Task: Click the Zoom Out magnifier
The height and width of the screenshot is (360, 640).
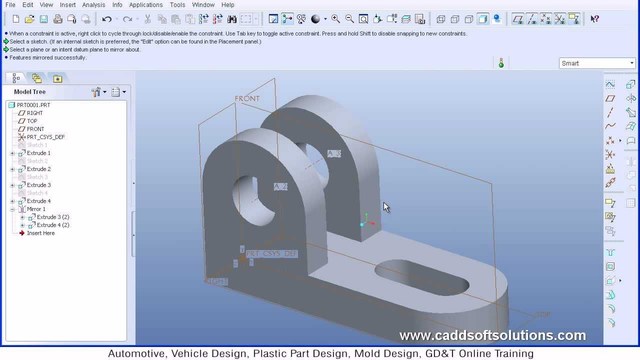Action: 349,19
